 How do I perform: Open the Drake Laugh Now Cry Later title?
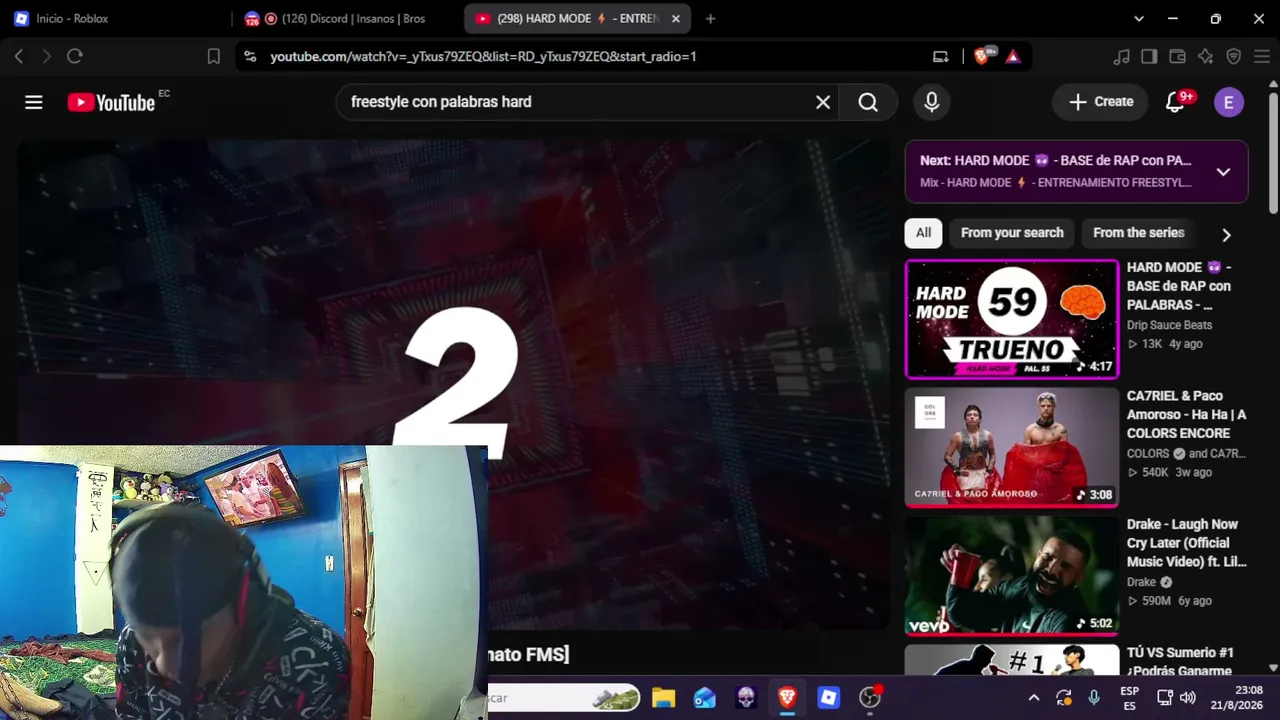point(1187,543)
